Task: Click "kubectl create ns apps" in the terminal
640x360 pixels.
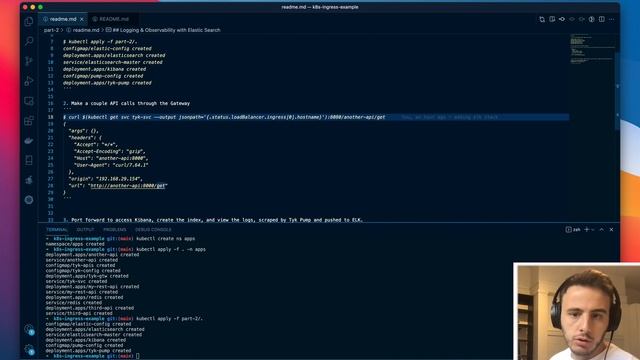Action: (165, 239)
